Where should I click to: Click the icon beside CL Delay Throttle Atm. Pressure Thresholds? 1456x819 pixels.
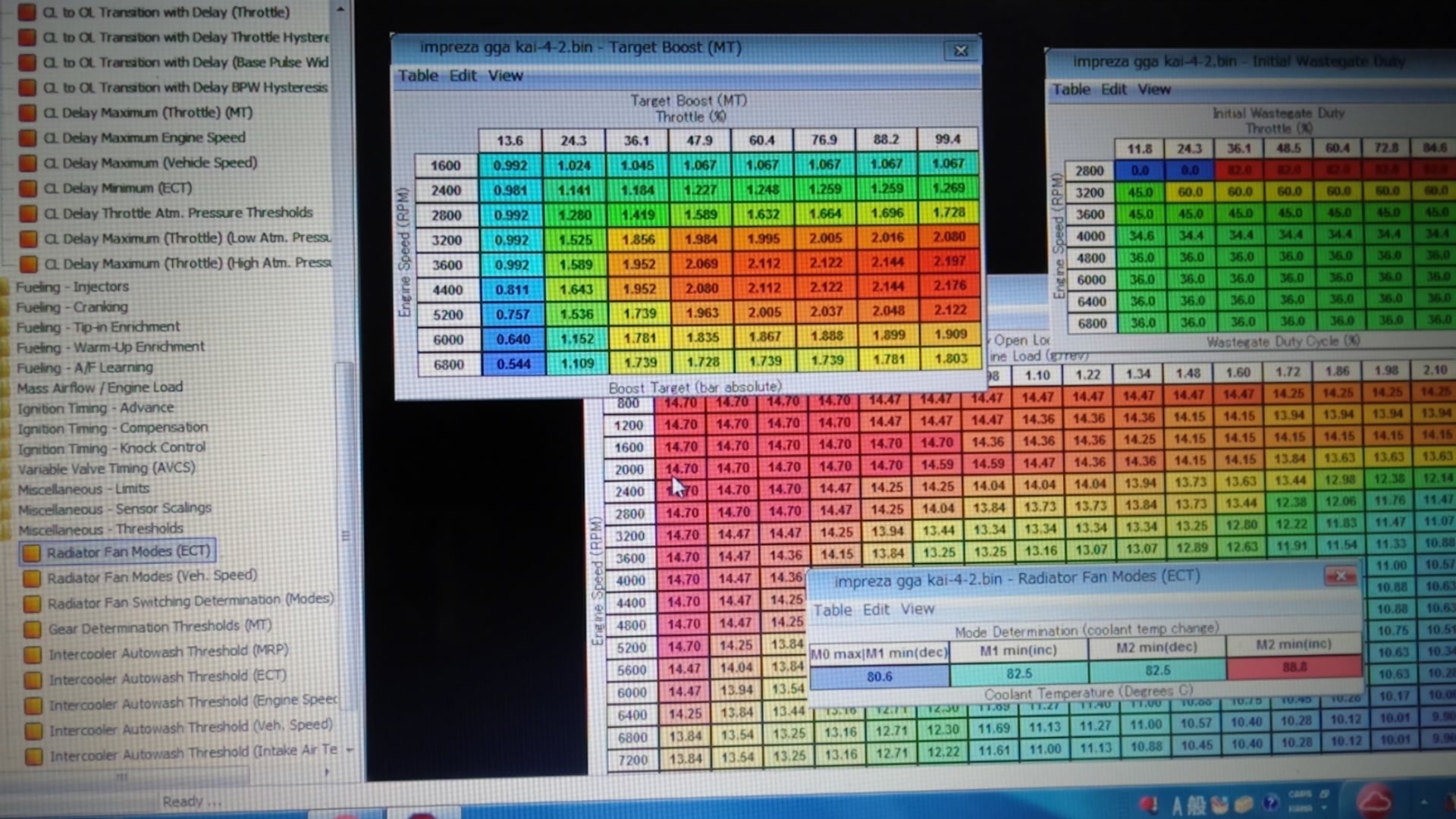(28, 213)
